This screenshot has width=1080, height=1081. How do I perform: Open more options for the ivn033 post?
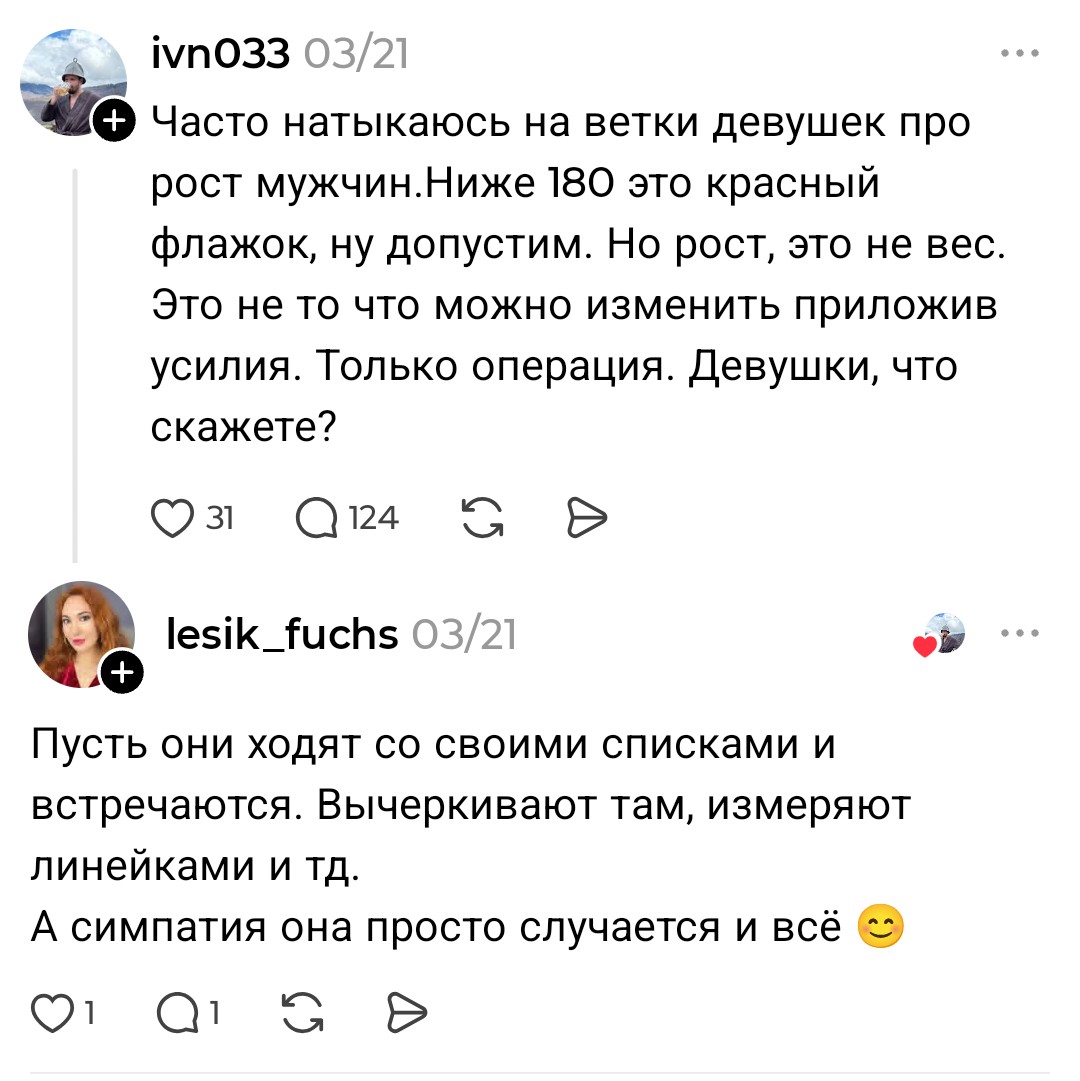(1020, 54)
